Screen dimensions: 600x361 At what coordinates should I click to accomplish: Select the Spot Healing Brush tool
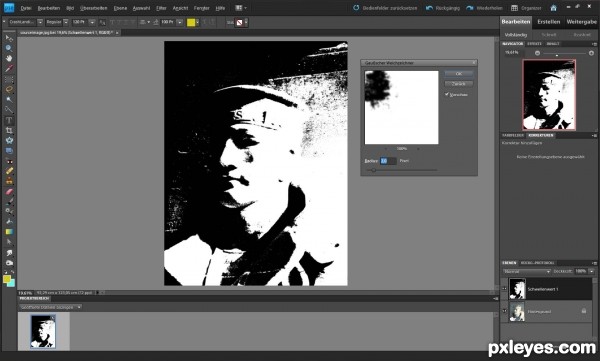9,171
